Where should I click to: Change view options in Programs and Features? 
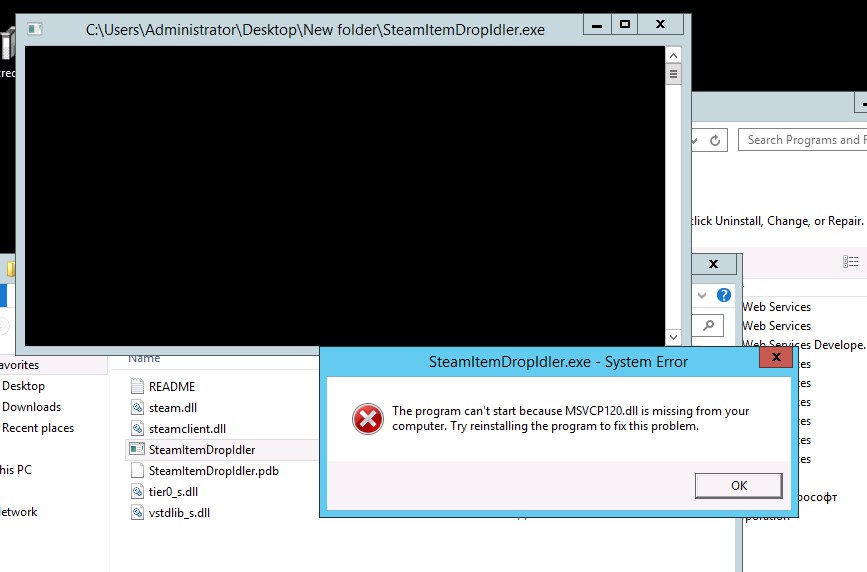coord(850,262)
